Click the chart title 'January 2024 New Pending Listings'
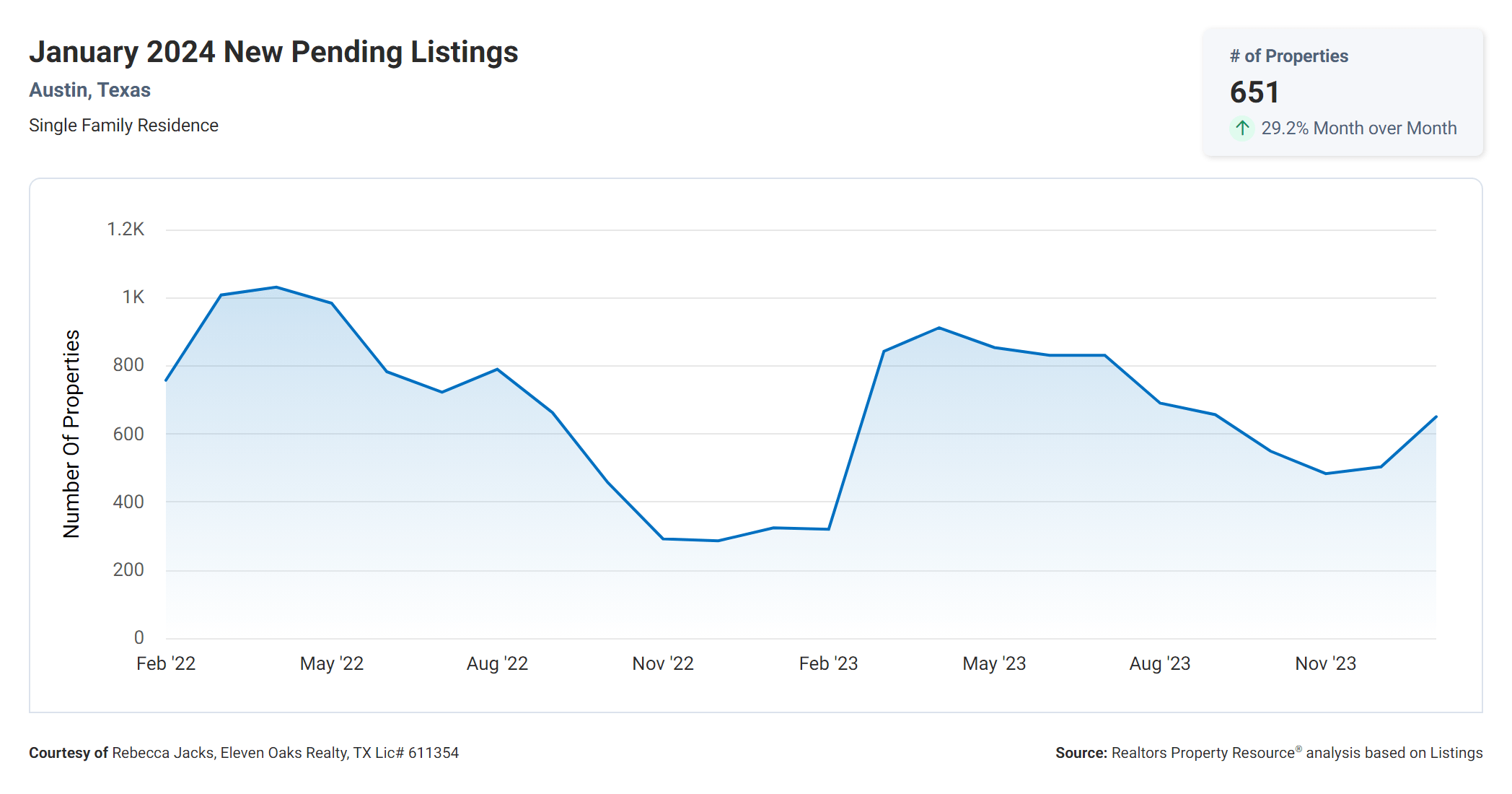The image size is (1512, 794). tap(273, 52)
